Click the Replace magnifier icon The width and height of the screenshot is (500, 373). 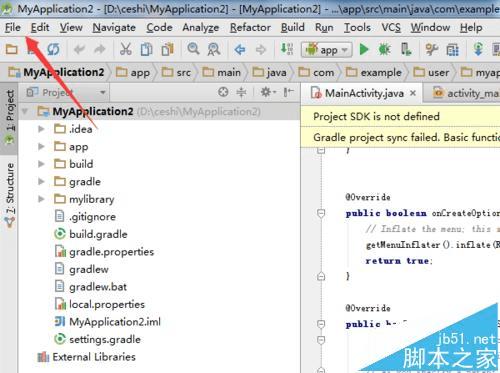click(x=214, y=50)
